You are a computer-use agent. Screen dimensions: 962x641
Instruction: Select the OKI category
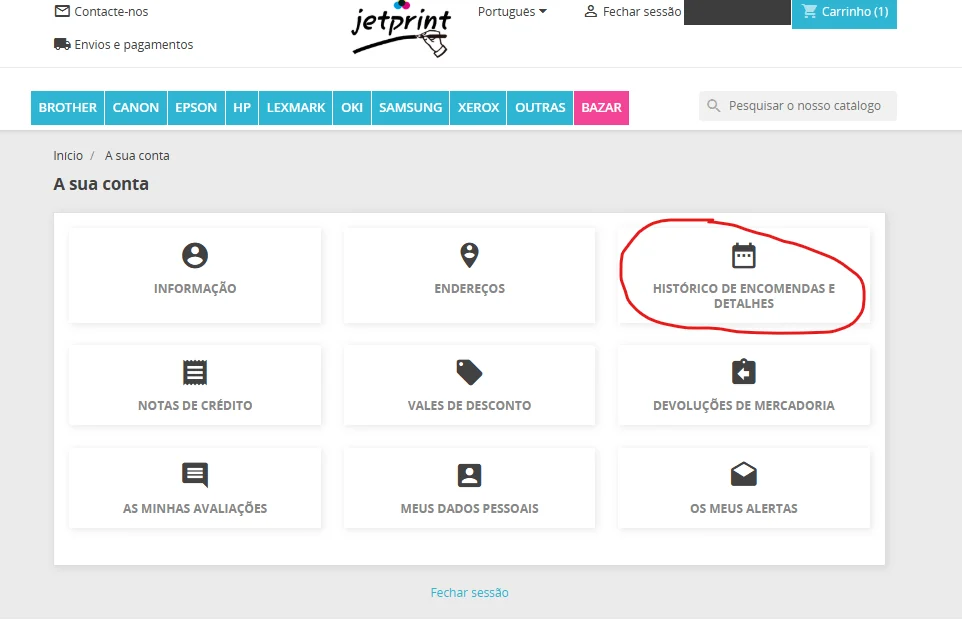[352, 108]
